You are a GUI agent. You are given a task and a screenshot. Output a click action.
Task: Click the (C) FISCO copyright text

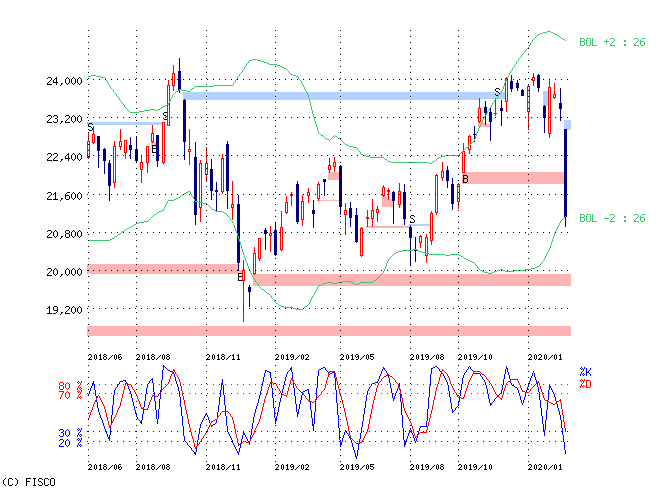click(29, 483)
